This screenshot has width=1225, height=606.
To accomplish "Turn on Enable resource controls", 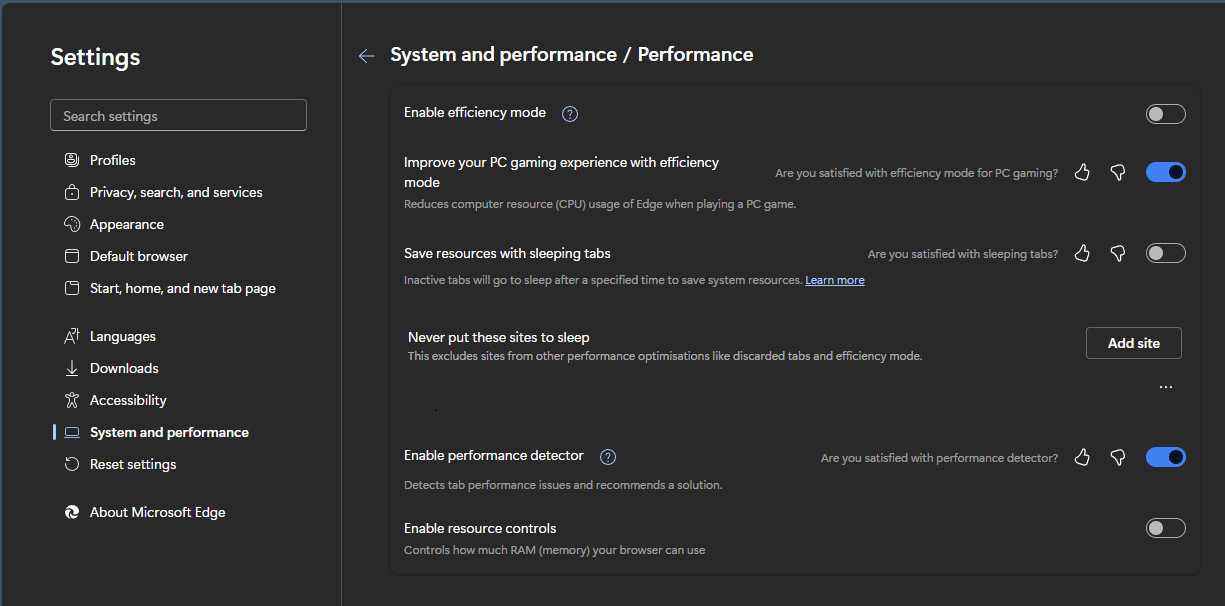I will (x=1165, y=527).
